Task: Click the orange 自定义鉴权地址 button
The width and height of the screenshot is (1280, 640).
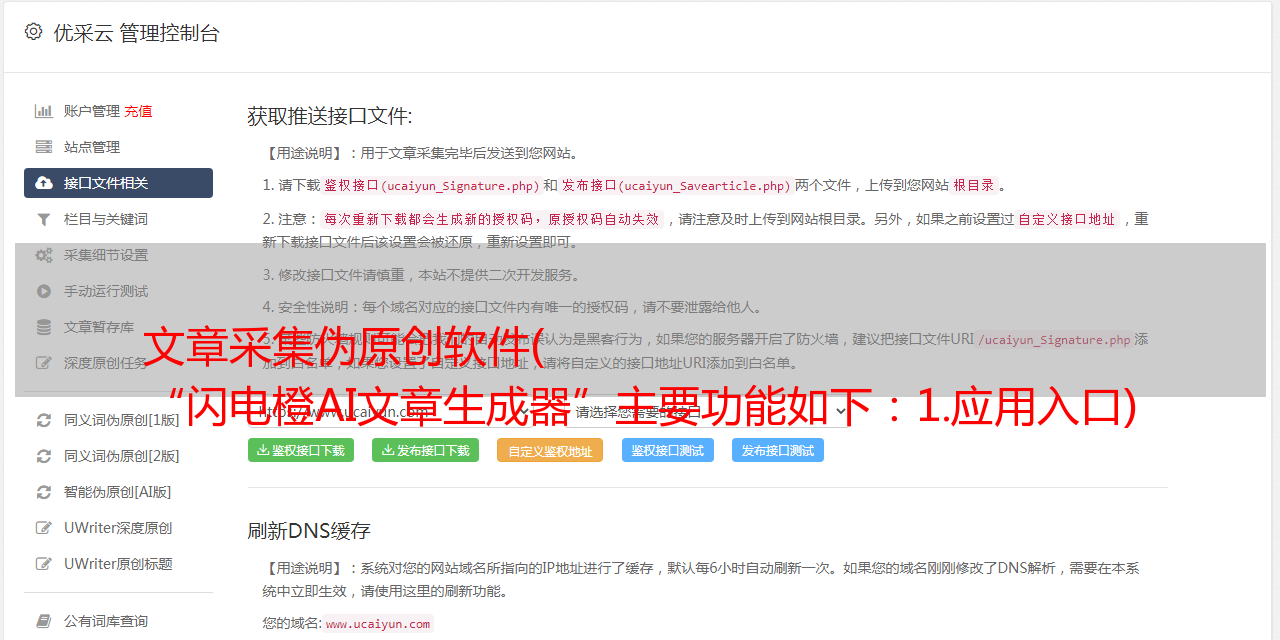Action: point(550,450)
